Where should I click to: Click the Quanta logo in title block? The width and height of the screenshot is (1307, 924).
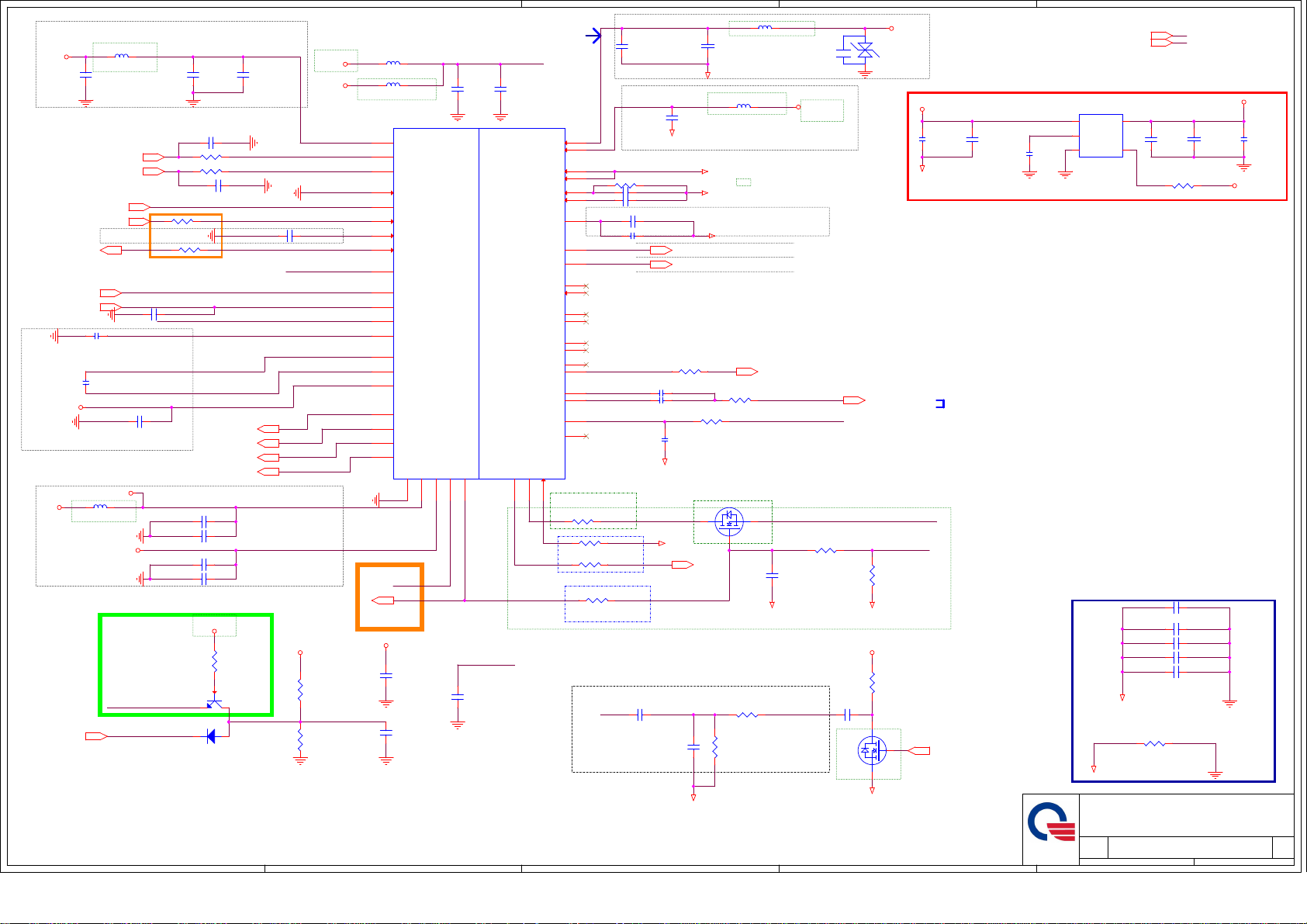[1052, 822]
